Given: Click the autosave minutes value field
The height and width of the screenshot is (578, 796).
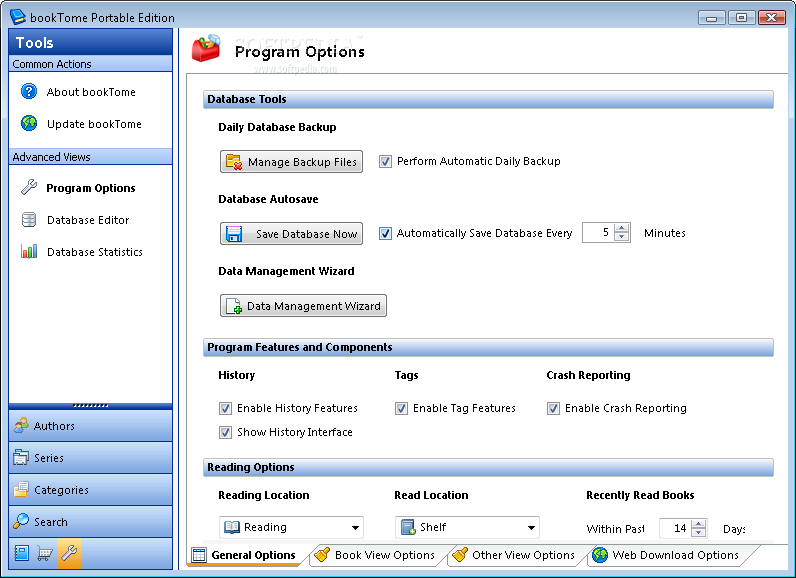Looking at the screenshot, I should [x=599, y=233].
